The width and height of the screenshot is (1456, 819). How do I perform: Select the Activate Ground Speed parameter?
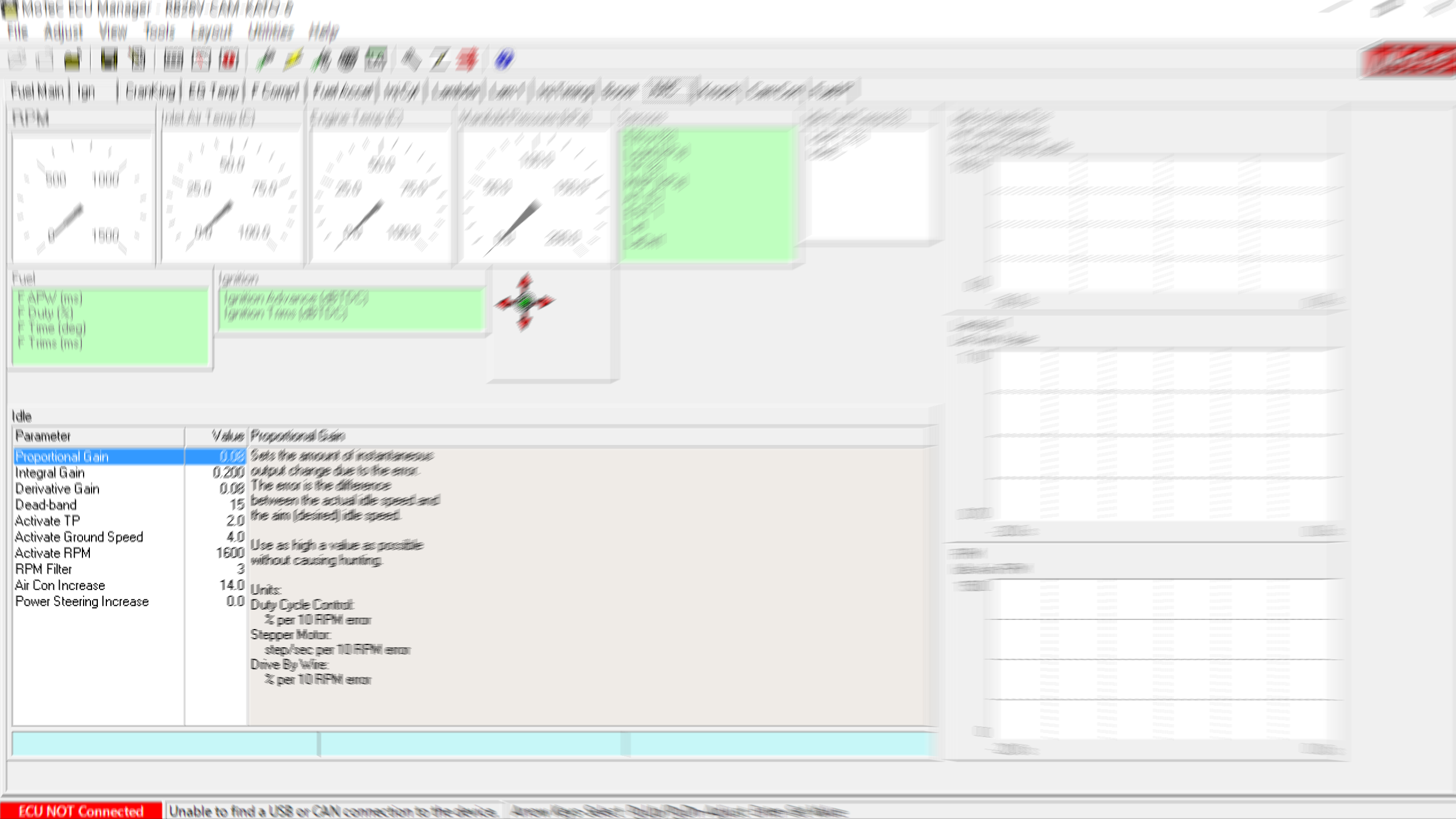(x=79, y=537)
